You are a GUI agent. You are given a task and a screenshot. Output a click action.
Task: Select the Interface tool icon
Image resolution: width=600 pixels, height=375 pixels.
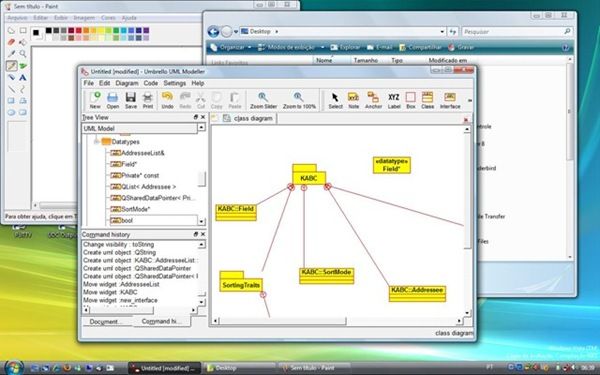[x=450, y=100]
